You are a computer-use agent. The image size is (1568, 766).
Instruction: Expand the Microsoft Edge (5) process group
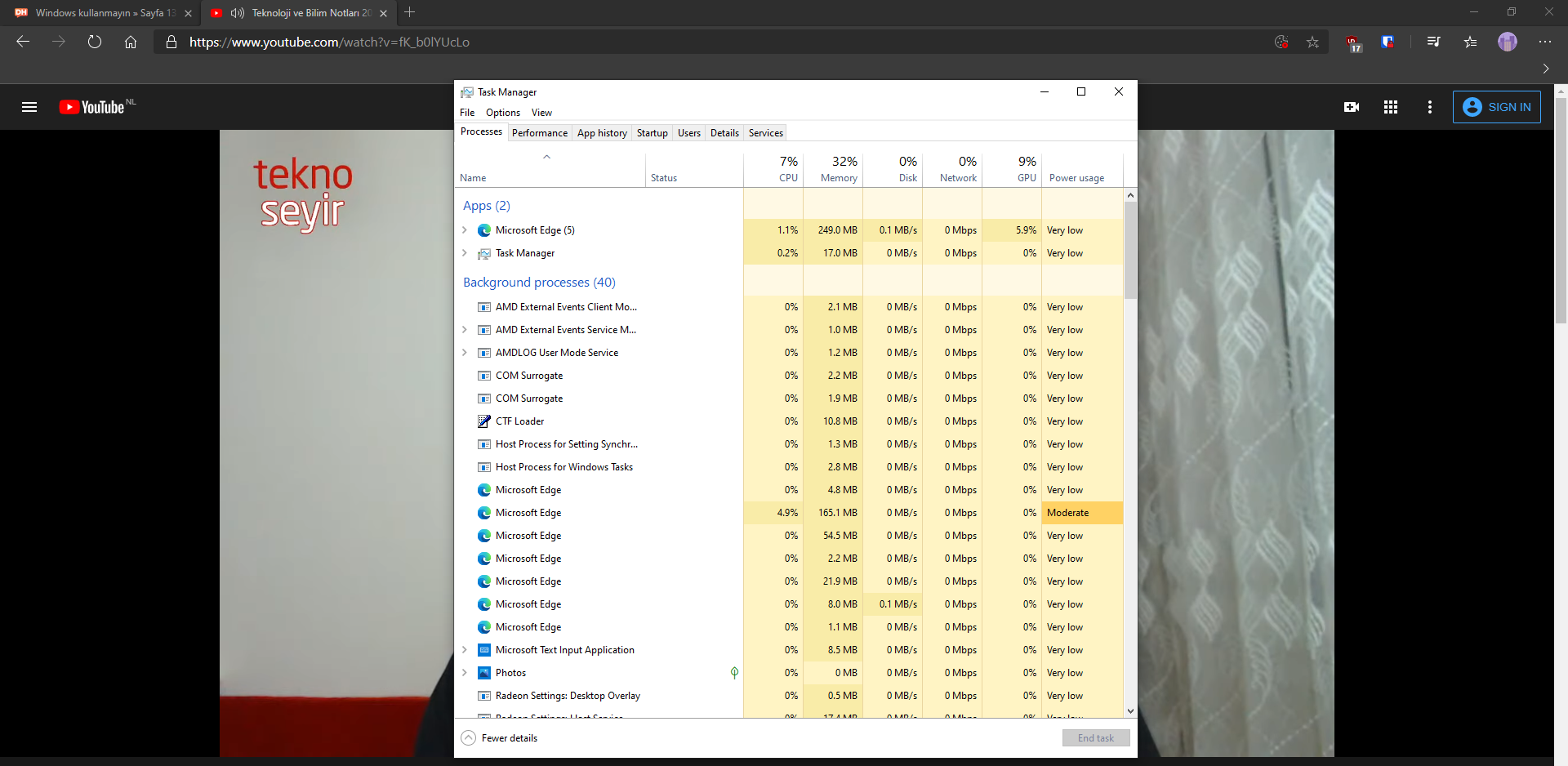point(465,230)
